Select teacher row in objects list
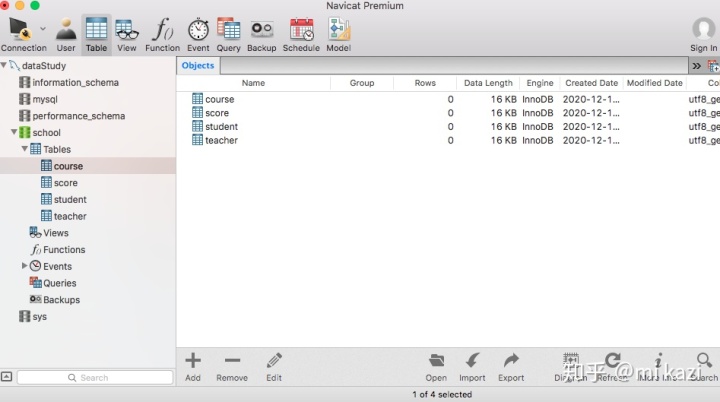 pyautogui.click(x=448, y=140)
